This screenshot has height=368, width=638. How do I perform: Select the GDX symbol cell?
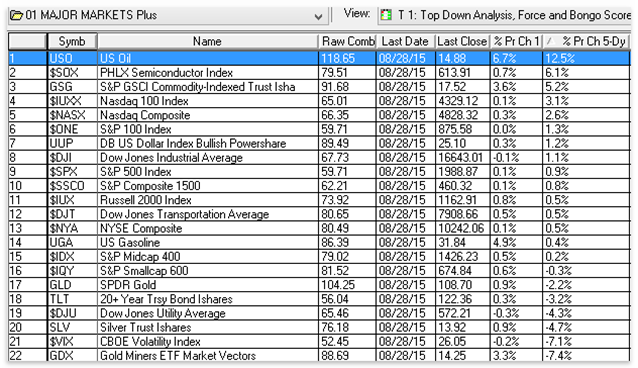click(72, 355)
